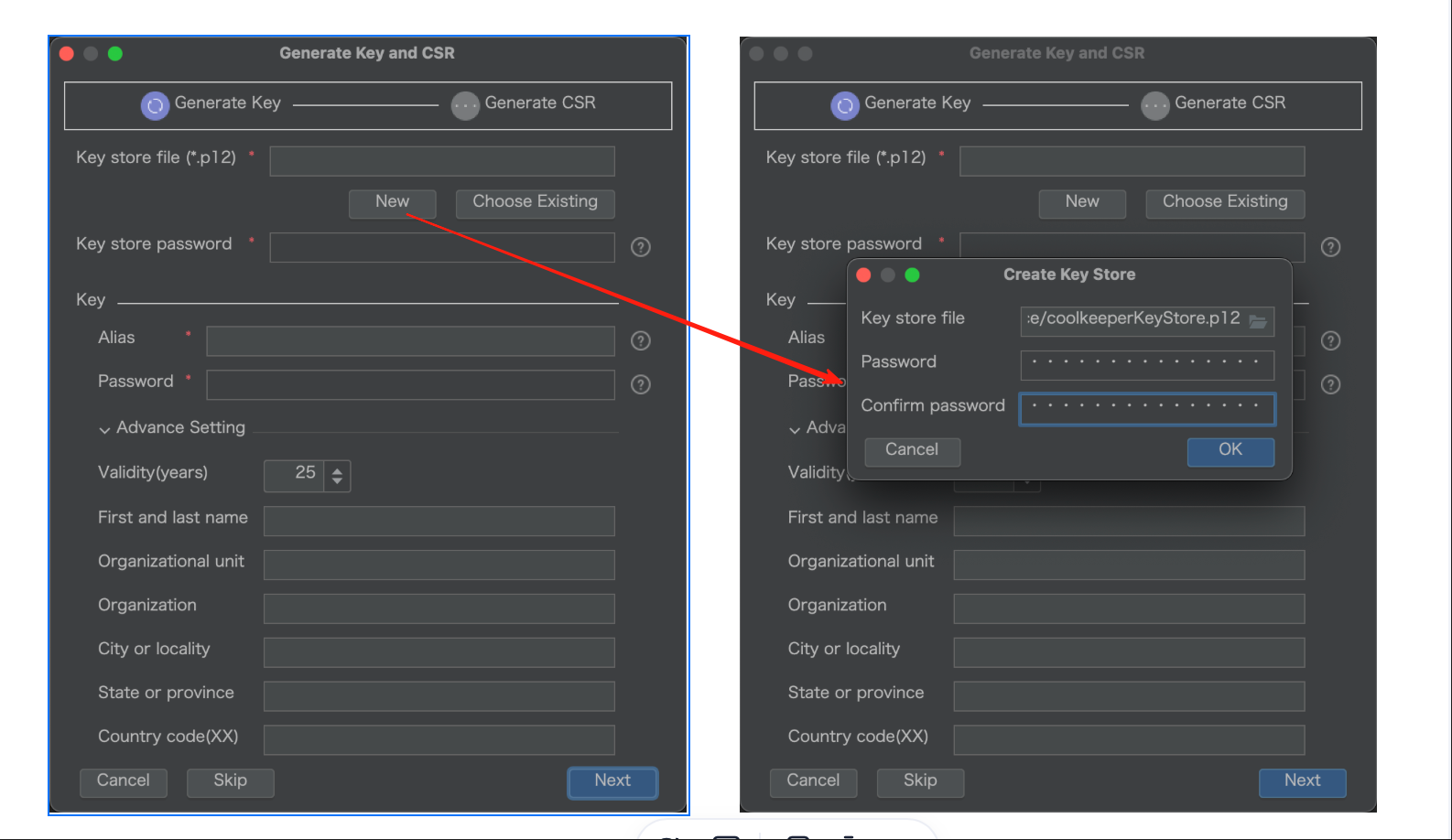Click the New button in the left dialog

392,202
